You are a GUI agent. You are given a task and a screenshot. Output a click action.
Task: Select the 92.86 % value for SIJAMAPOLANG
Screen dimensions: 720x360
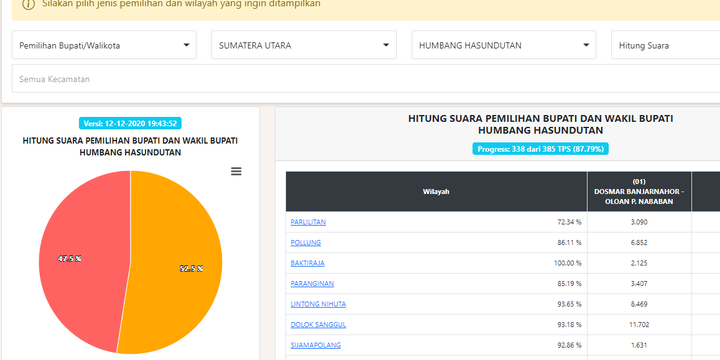pos(569,345)
